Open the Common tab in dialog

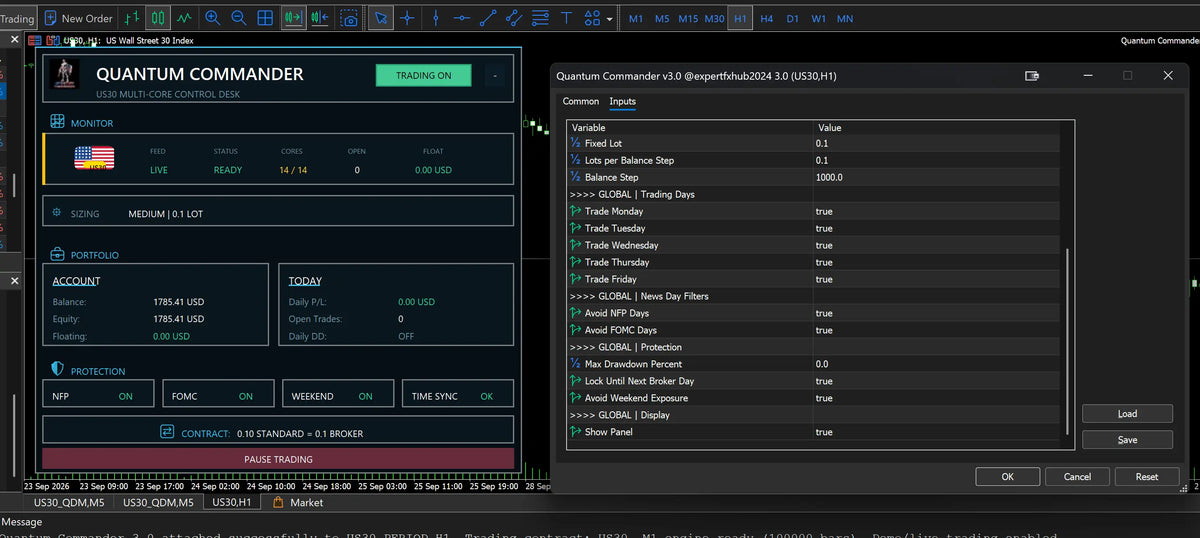581,101
